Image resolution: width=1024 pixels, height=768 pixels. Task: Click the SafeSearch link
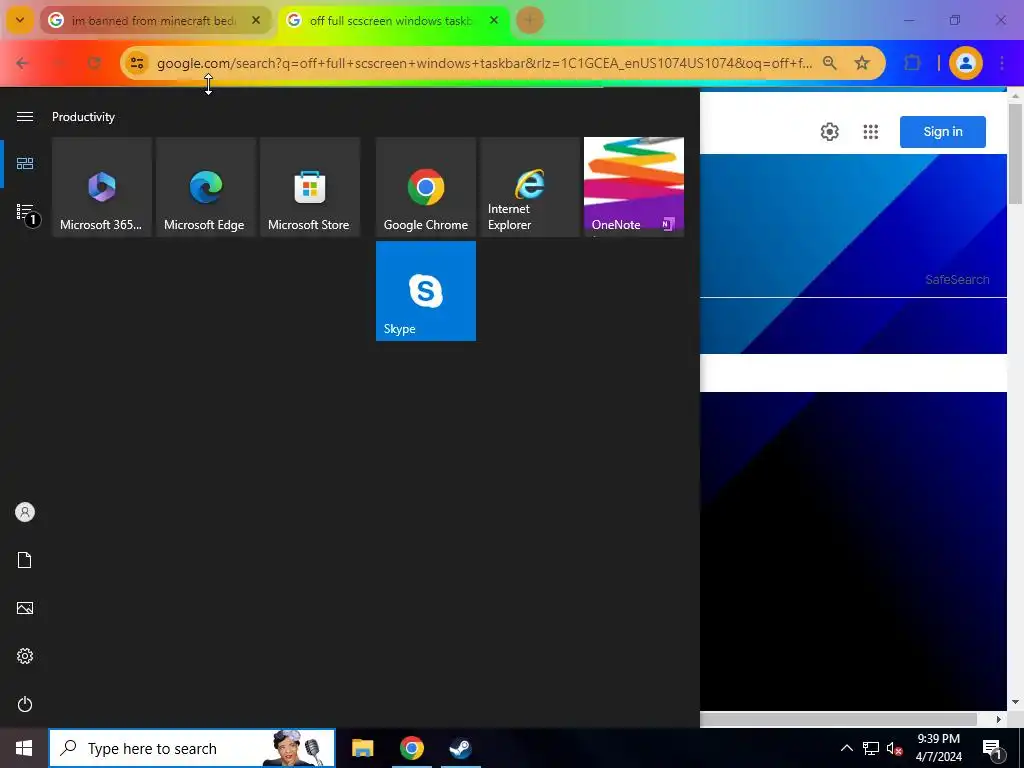point(957,280)
